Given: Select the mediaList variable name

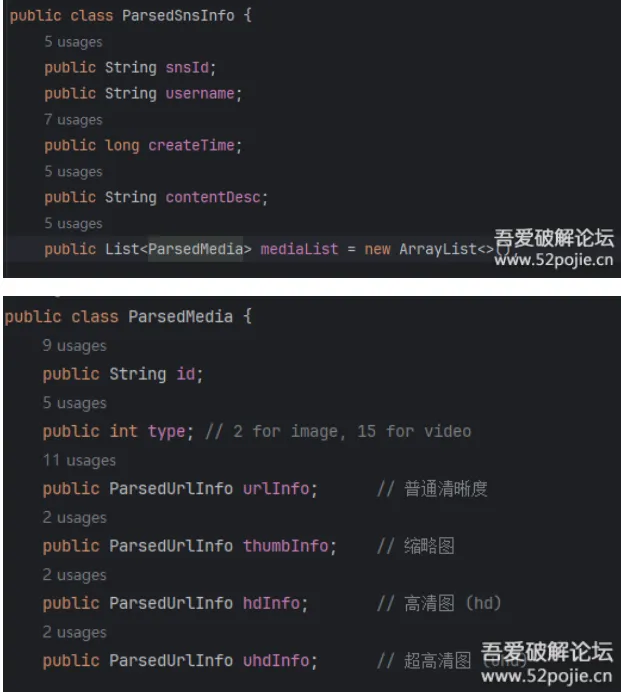Looking at the screenshot, I should click(299, 249).
